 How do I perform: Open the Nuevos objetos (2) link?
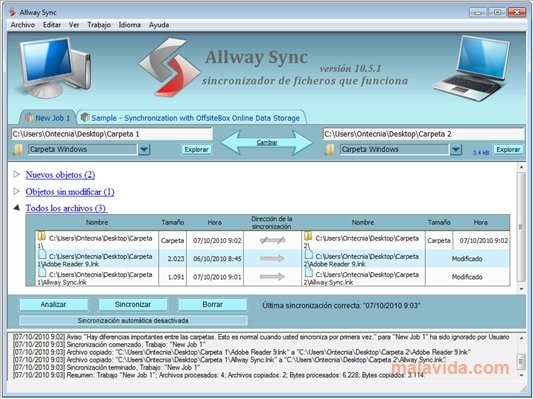60,175
